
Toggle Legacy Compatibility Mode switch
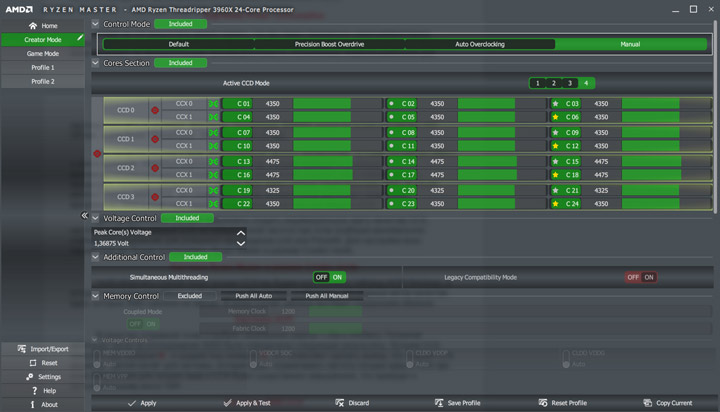click(641, 277)
